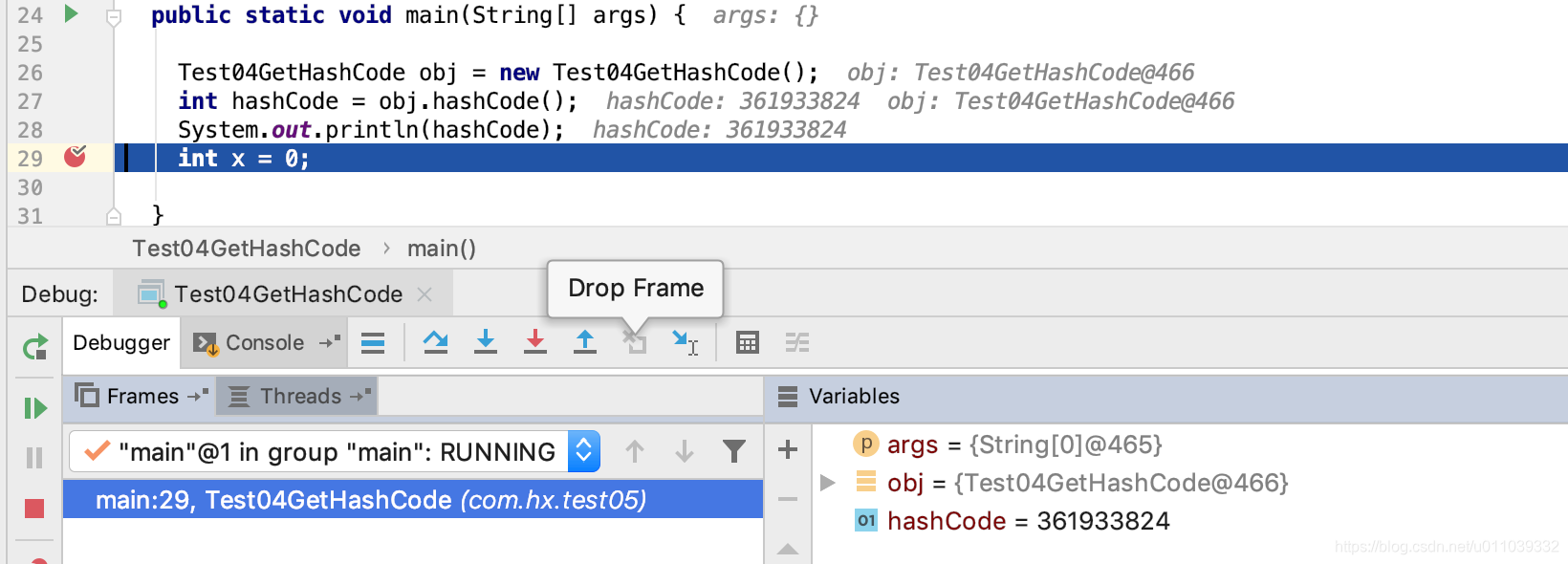Image resolution: width=1568 pixels, height=564 pixels.
Task: Stop the debug session
Action: point(33,509)
